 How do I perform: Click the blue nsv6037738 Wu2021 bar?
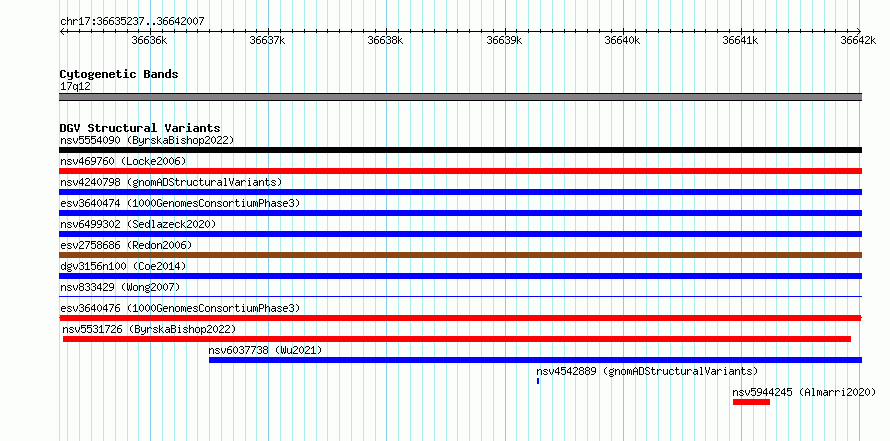coord(535,360)
